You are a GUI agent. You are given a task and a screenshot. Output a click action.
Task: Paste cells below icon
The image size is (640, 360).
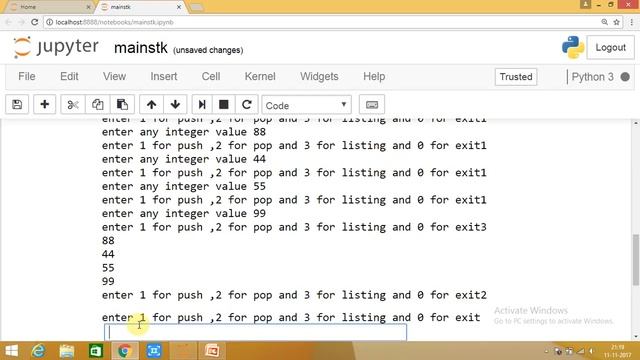click(122, 104)
